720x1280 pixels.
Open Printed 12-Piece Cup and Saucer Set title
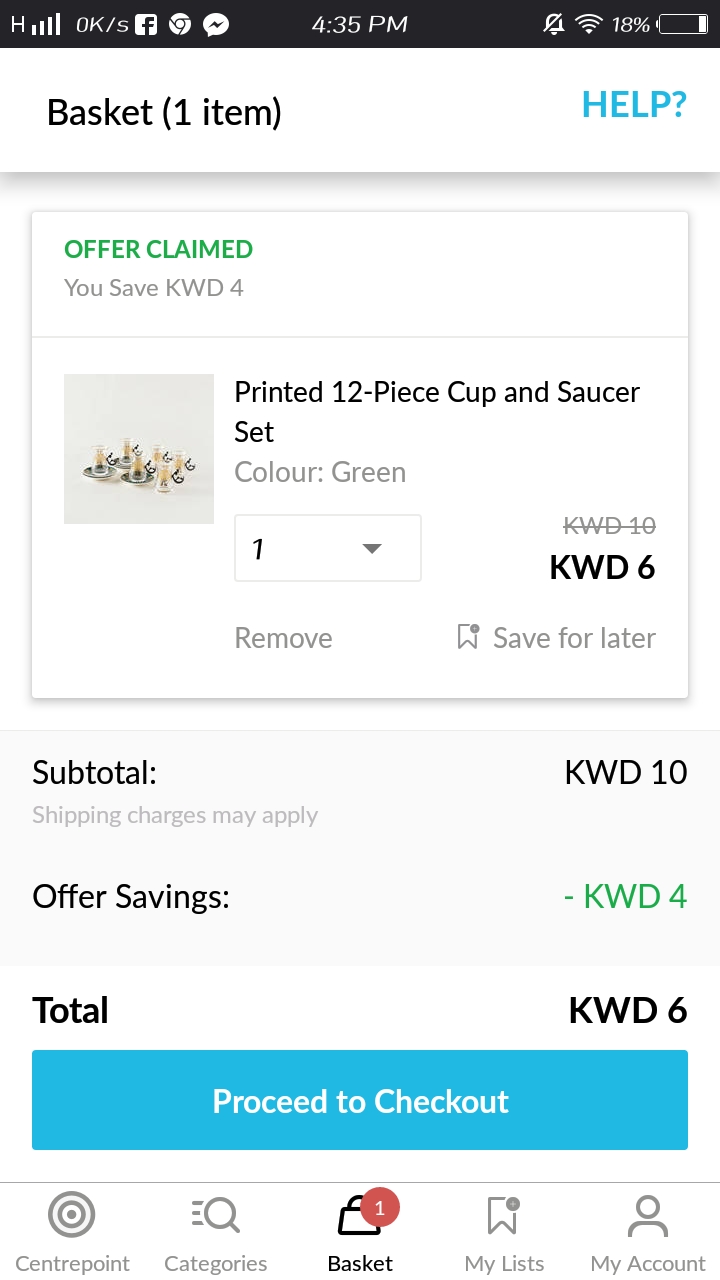point(436,411)
